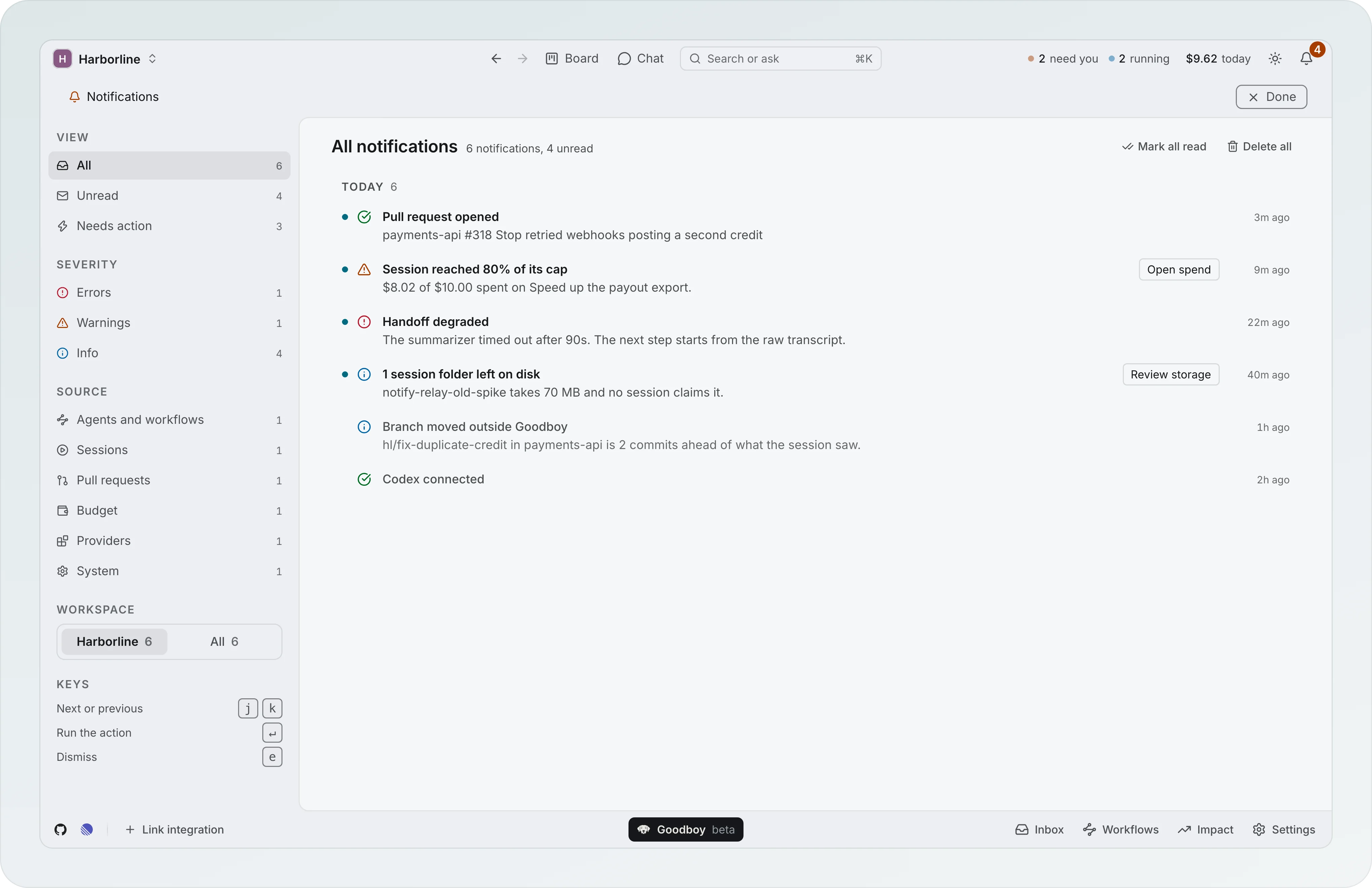This screenshot has width=1372, height=888.
Task: Open Workflows from bottom bar
Action: click(1121, 830)
